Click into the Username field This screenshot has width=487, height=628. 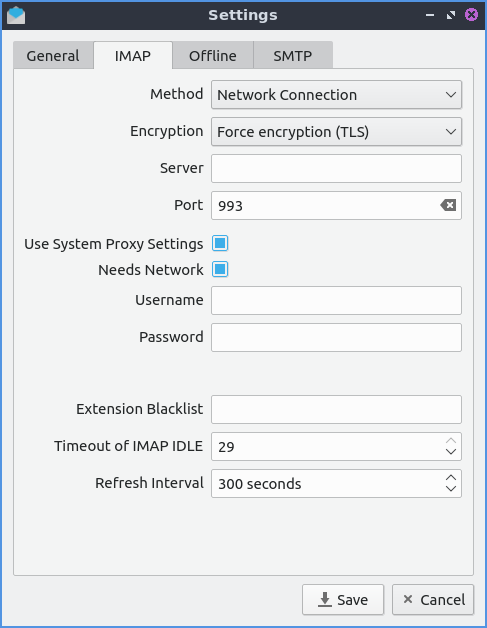[336, 300]
